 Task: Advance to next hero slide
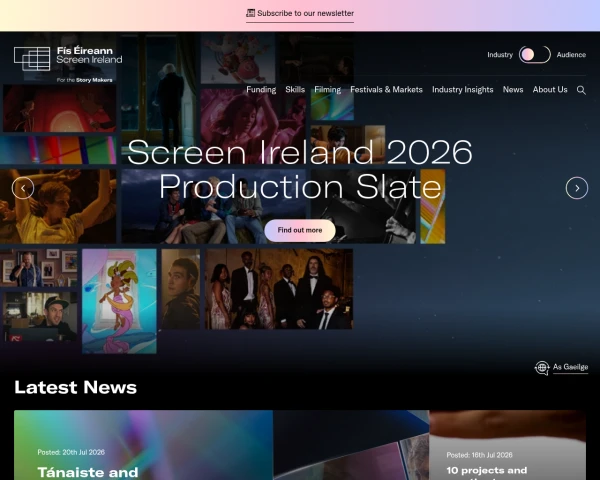tap(577, 188)
